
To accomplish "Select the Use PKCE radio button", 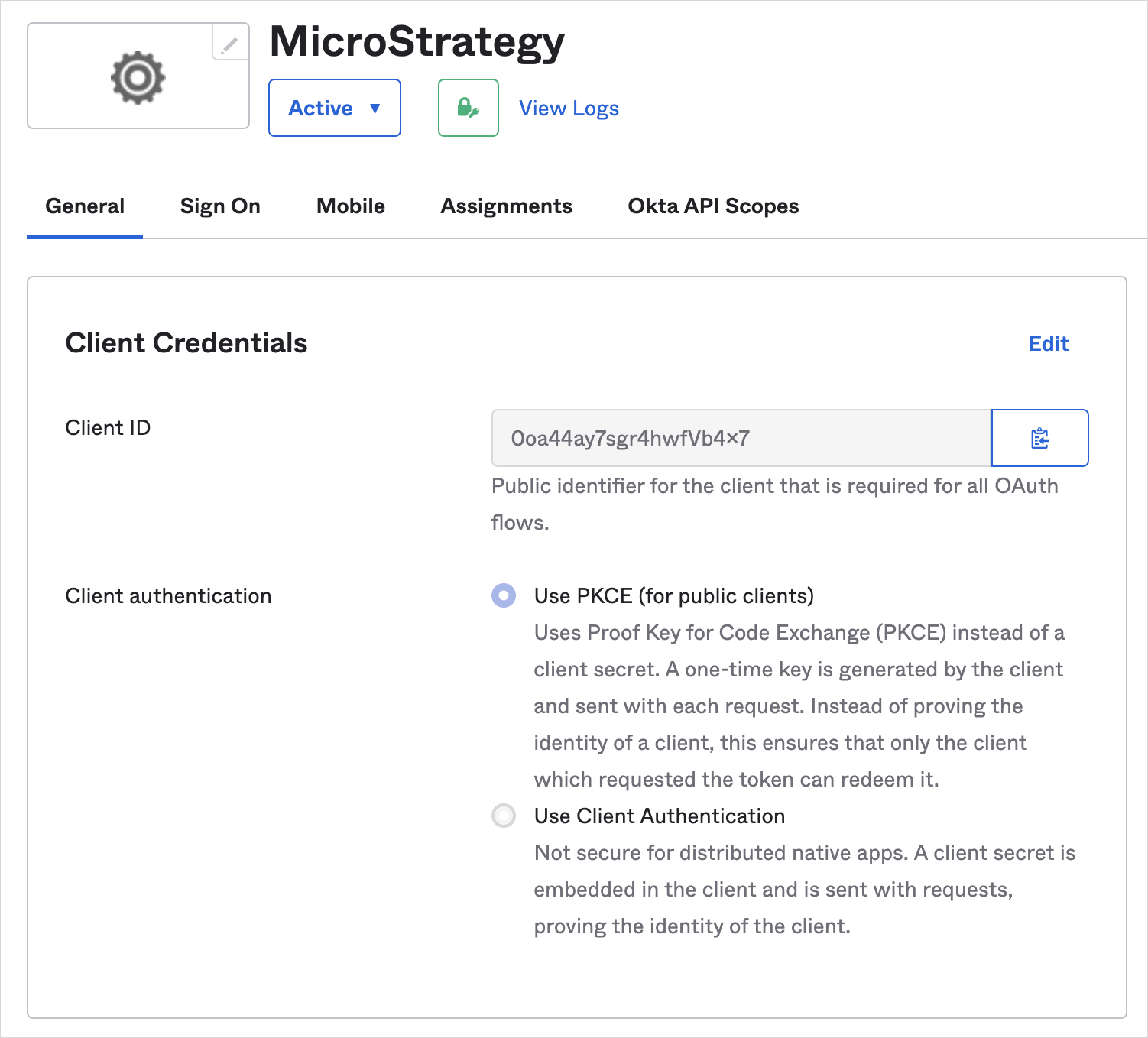I will point(504,595).
